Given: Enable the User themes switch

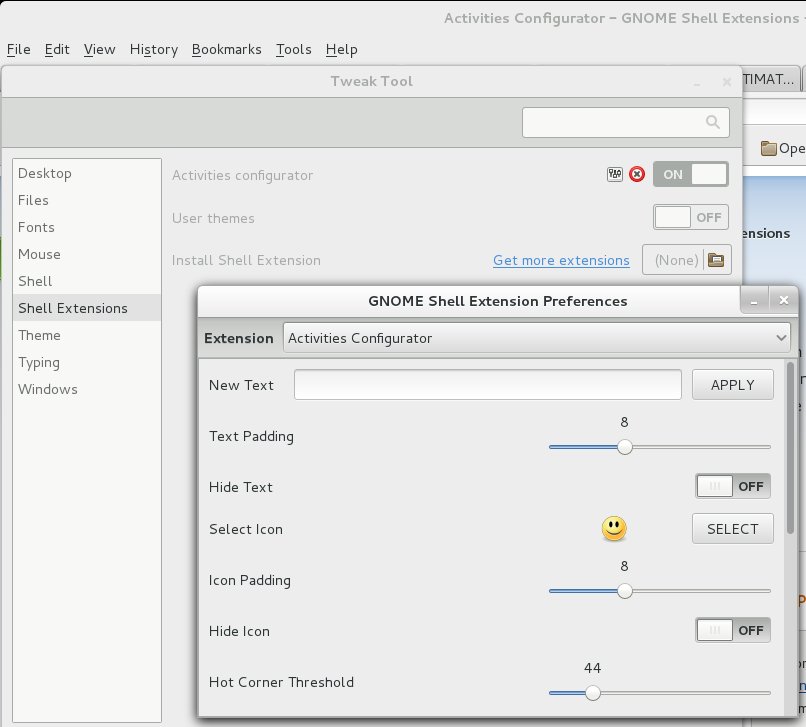Looking at the screenshot, I should (690, 217).
